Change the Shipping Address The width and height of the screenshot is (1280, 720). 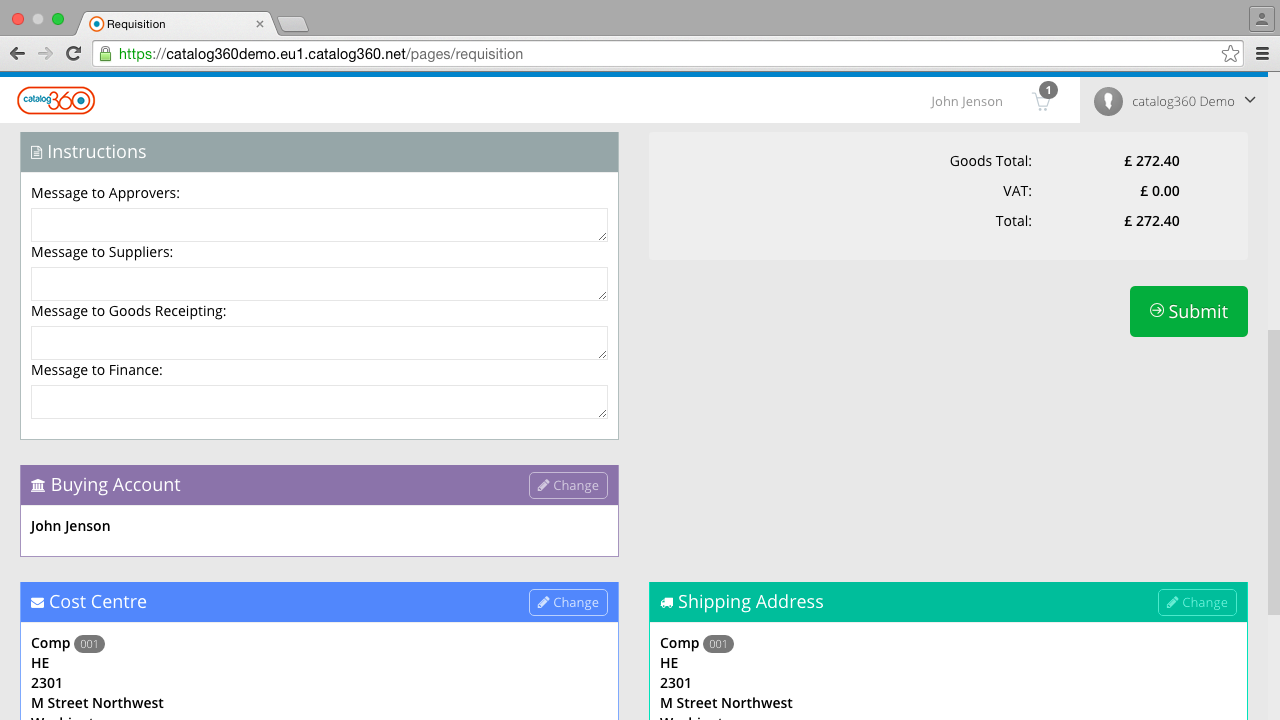1197,602
